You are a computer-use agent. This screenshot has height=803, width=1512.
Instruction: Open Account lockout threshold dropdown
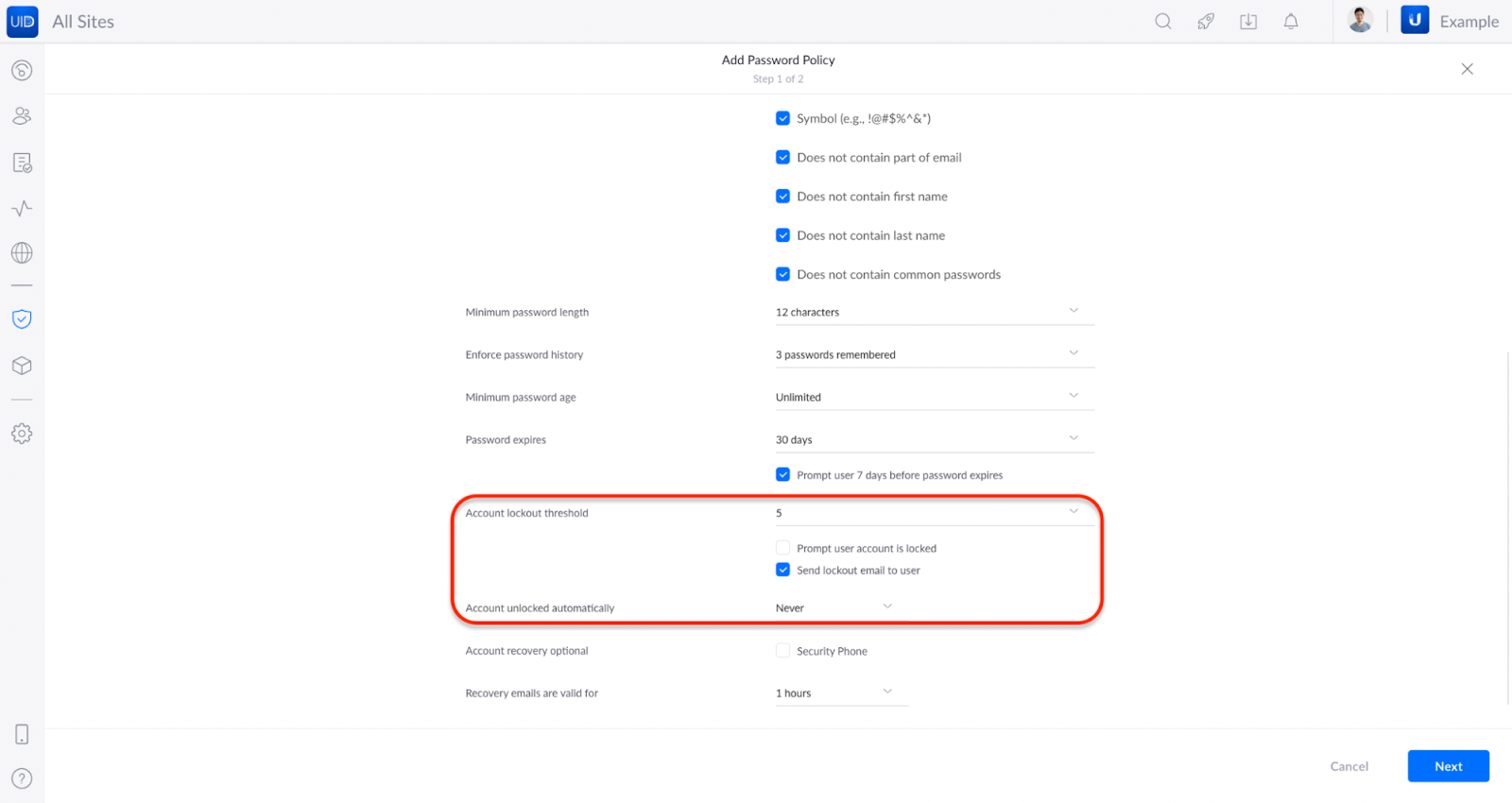tap(934, 512)
